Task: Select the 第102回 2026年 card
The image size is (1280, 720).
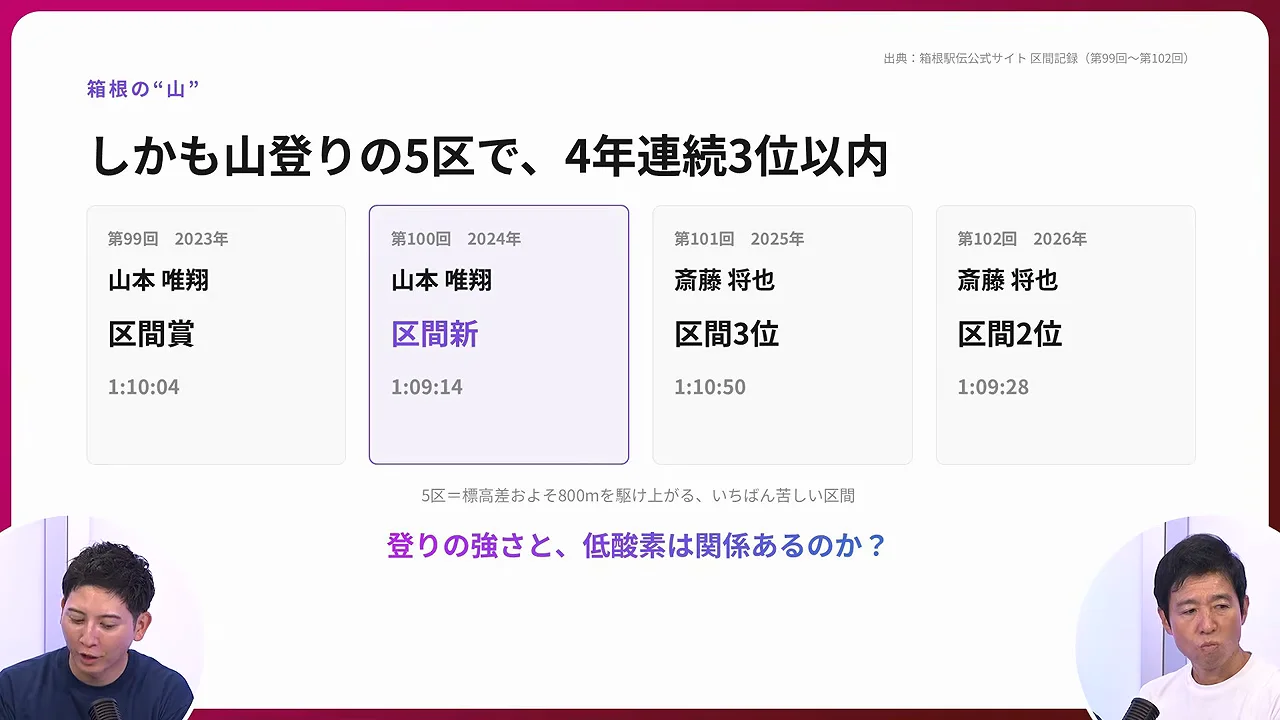Action: pos(1066,335)
